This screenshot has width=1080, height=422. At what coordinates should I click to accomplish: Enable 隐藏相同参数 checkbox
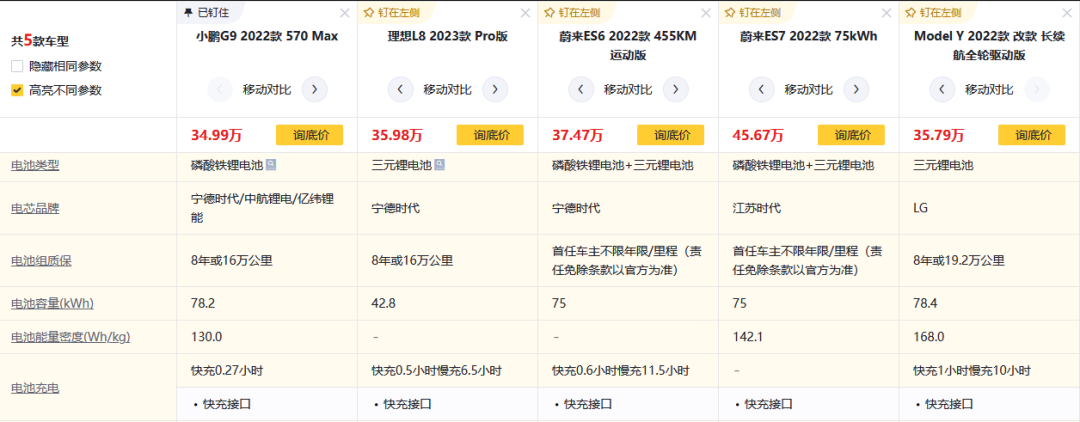coord(17,67)
